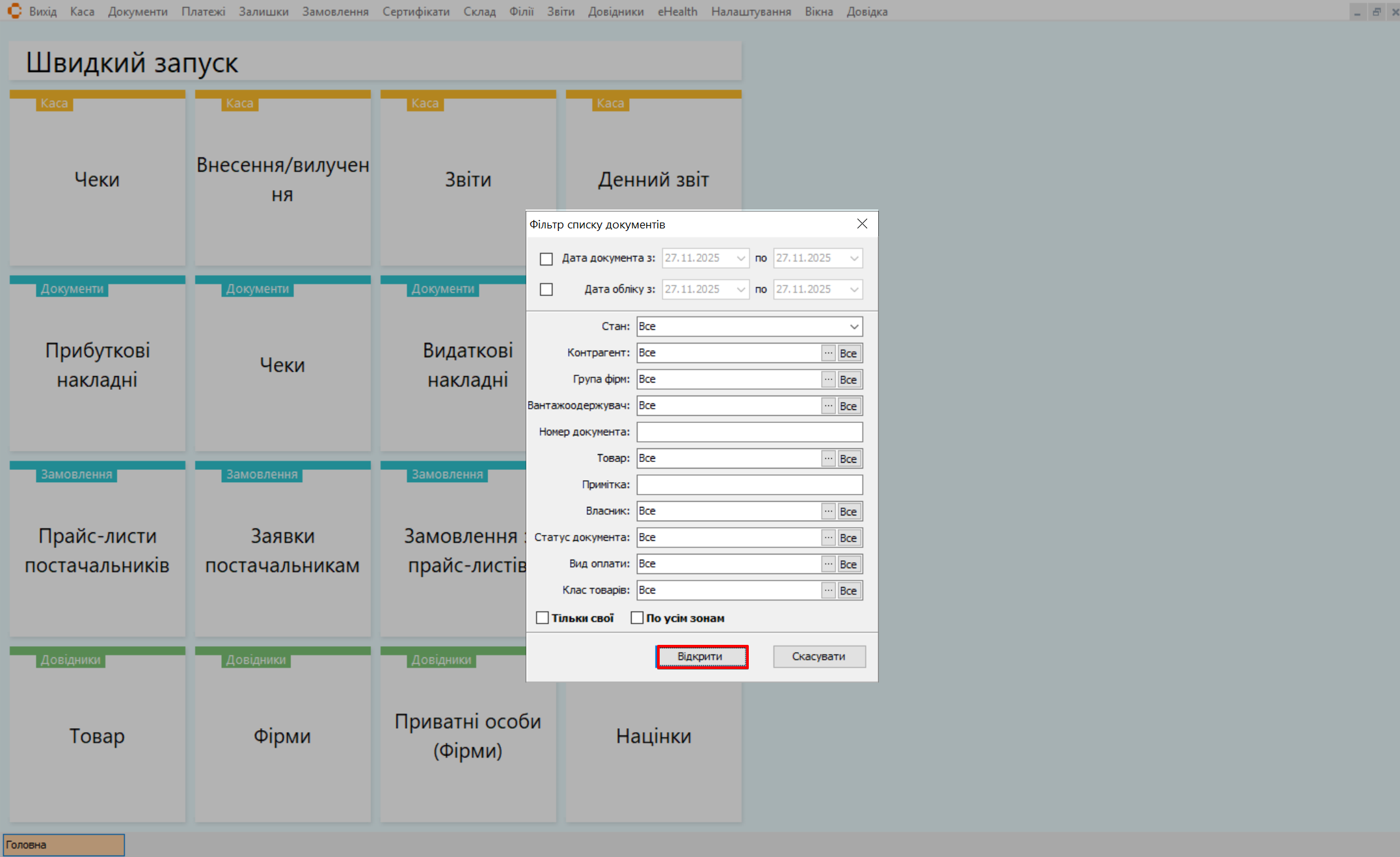
Task: Close the Фільтр списку документів dialog
Action: [x=862, y=224]
